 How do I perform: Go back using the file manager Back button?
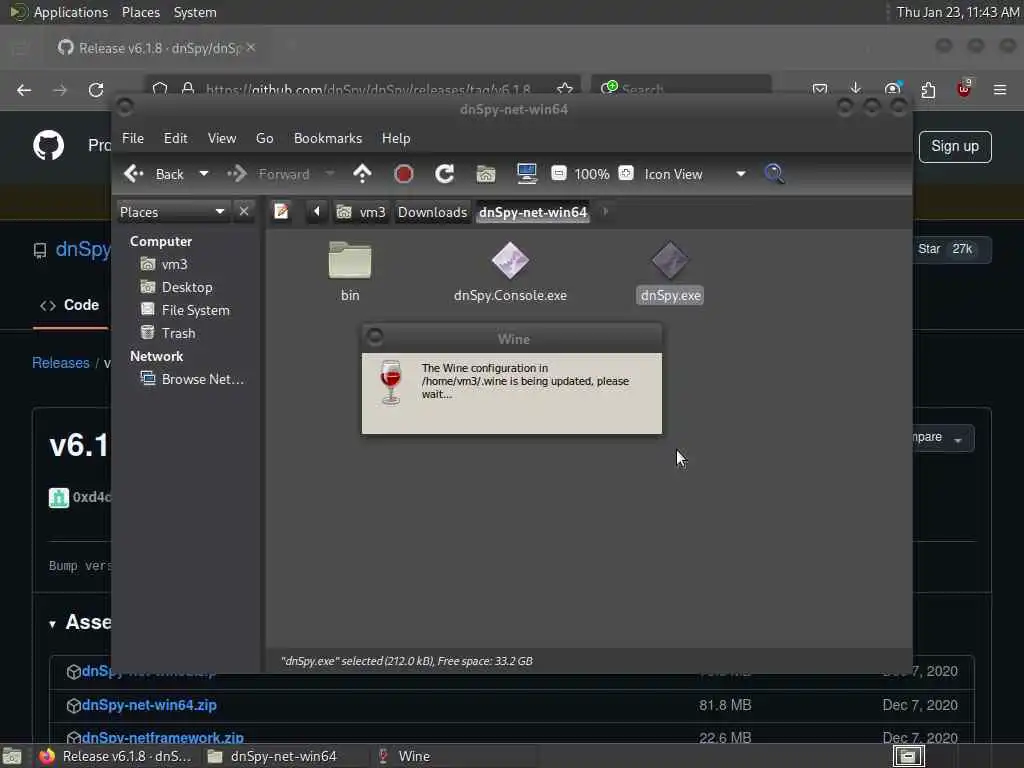tap(154, 174)
